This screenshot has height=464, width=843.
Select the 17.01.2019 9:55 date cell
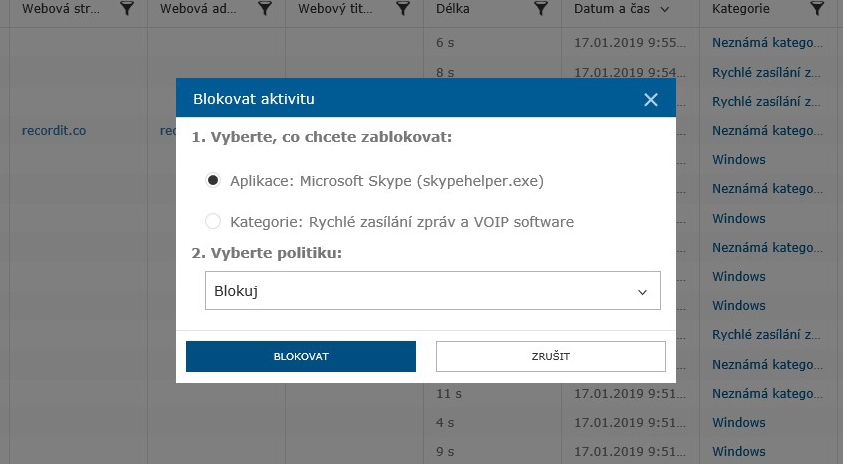point(630,42)
